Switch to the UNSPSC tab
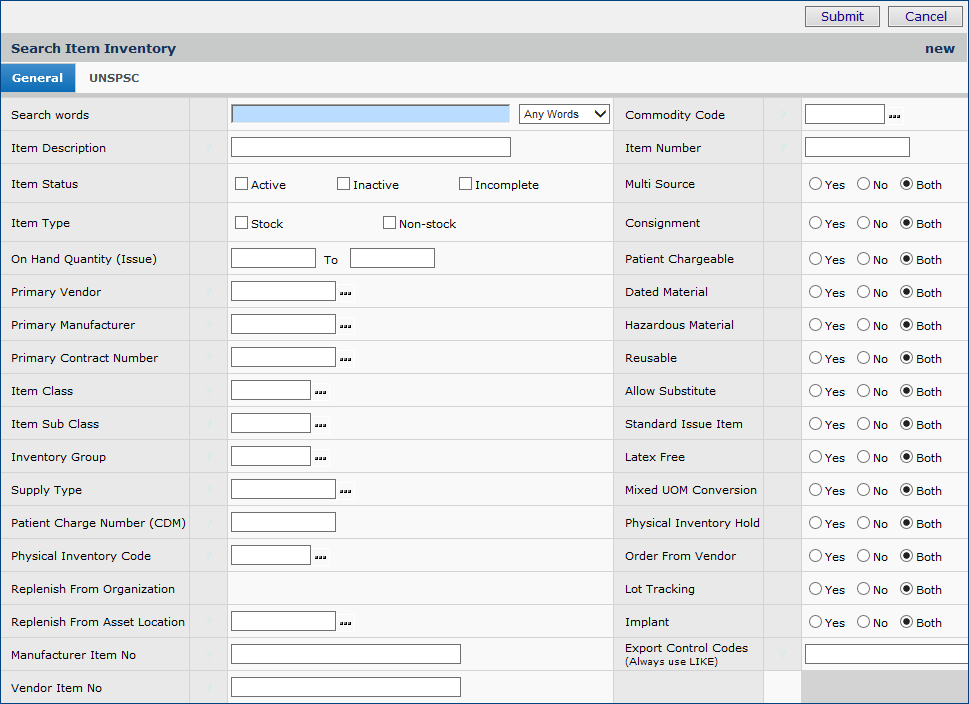 coord(114,78)
